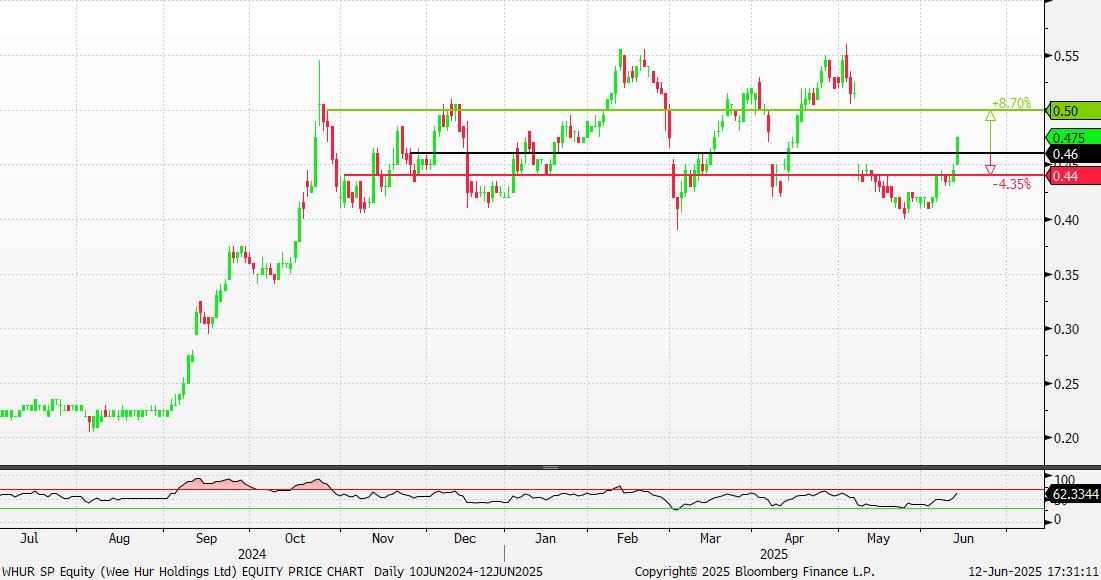The width and height of the screenshot is (1101, 580).
Task: Click the green 0.50 resistance price tag
Action: (1074, 111)
